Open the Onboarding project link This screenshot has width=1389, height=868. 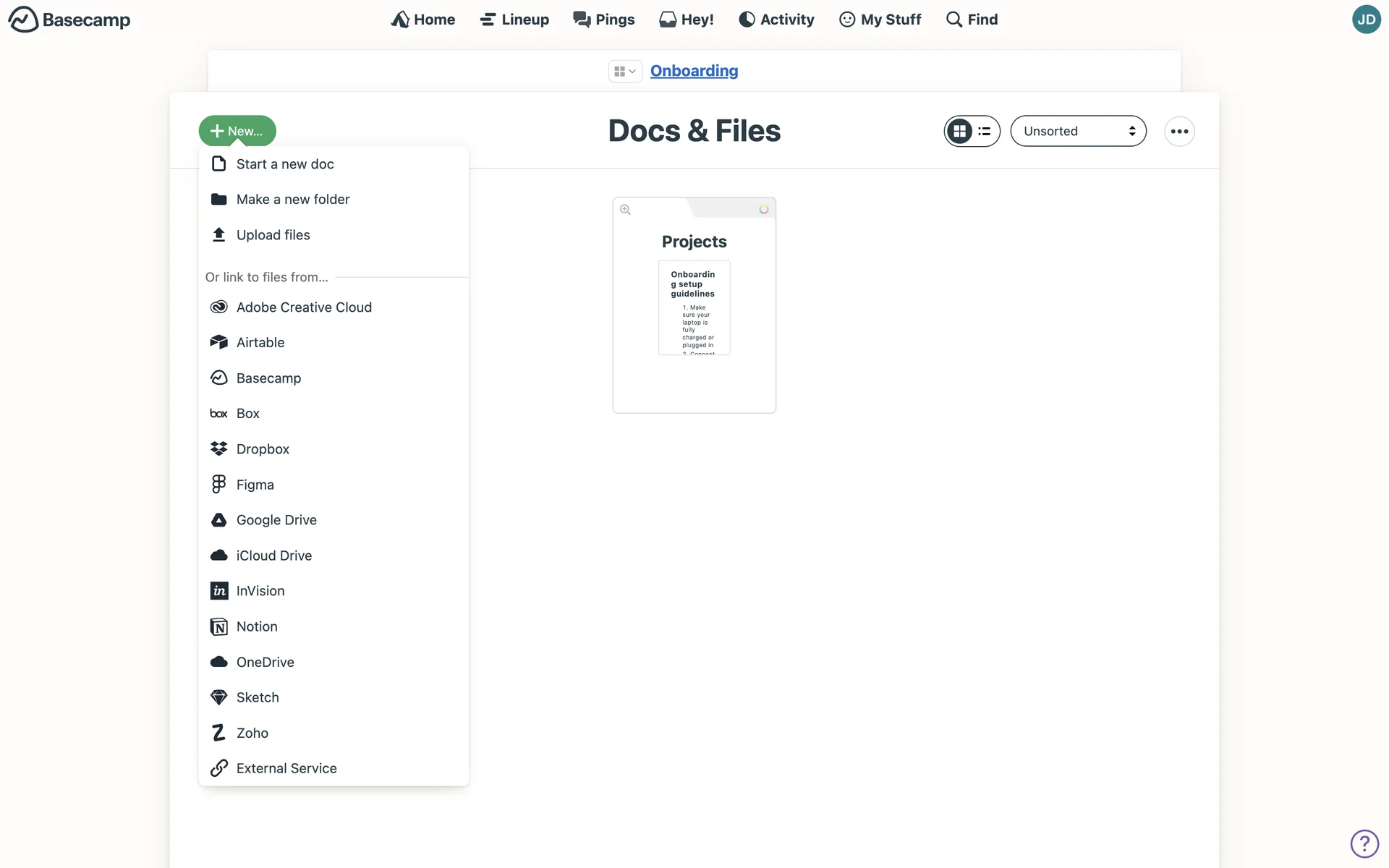[694, 71]
